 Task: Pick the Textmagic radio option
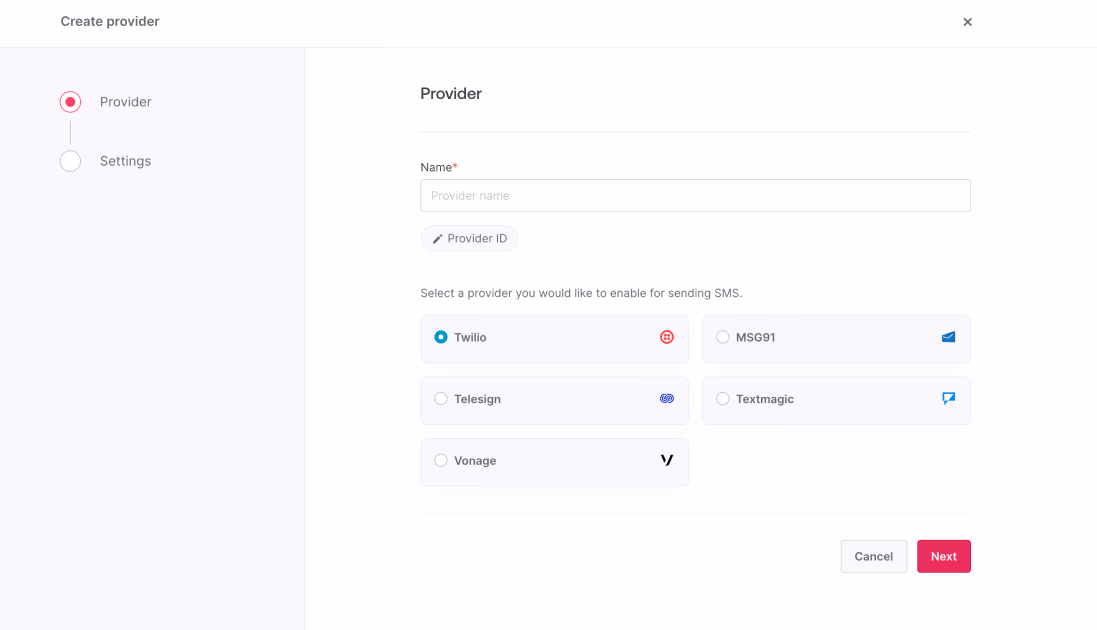(x=723, y=399)
